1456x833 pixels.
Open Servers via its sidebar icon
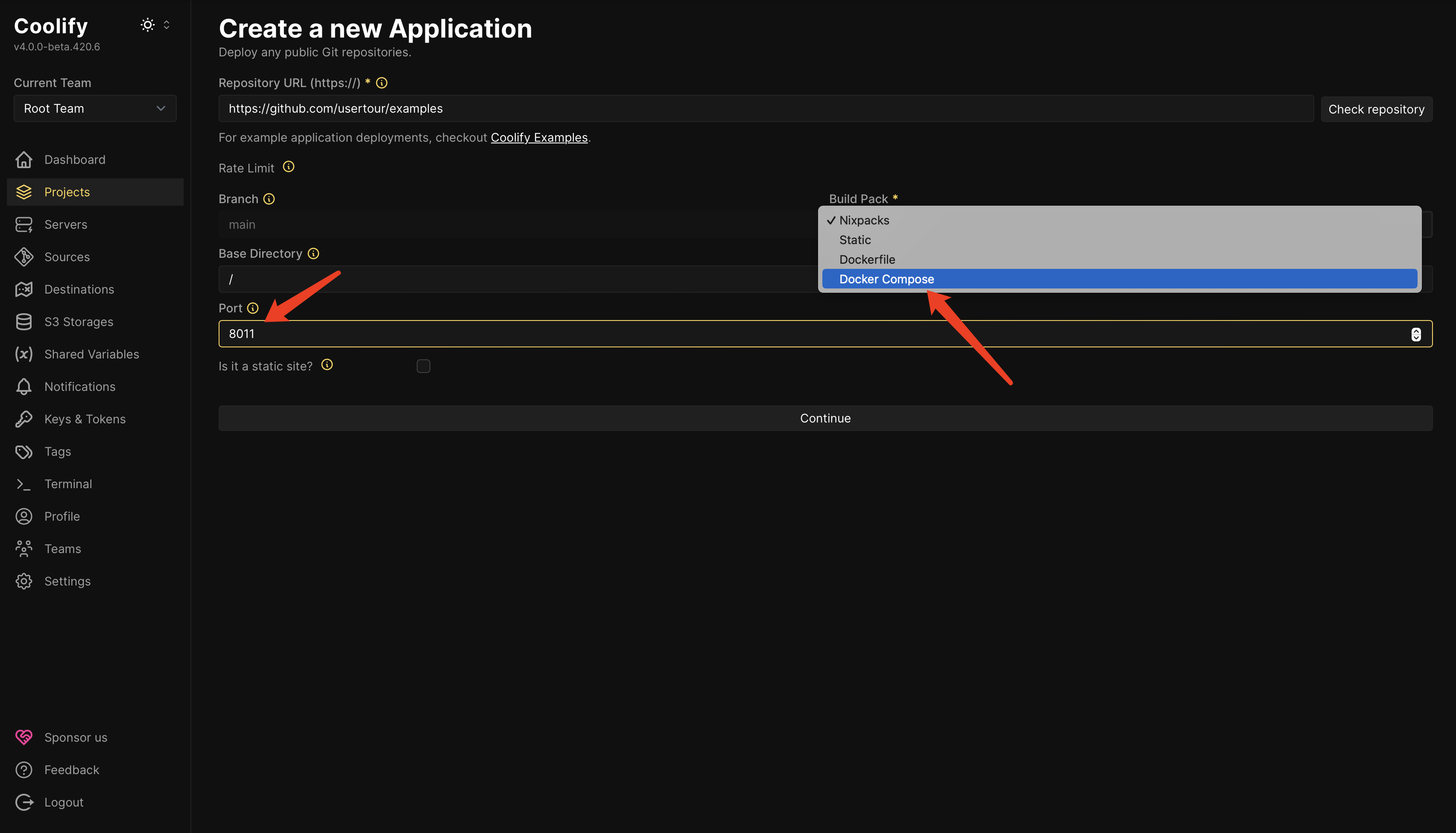click(23, 224)
